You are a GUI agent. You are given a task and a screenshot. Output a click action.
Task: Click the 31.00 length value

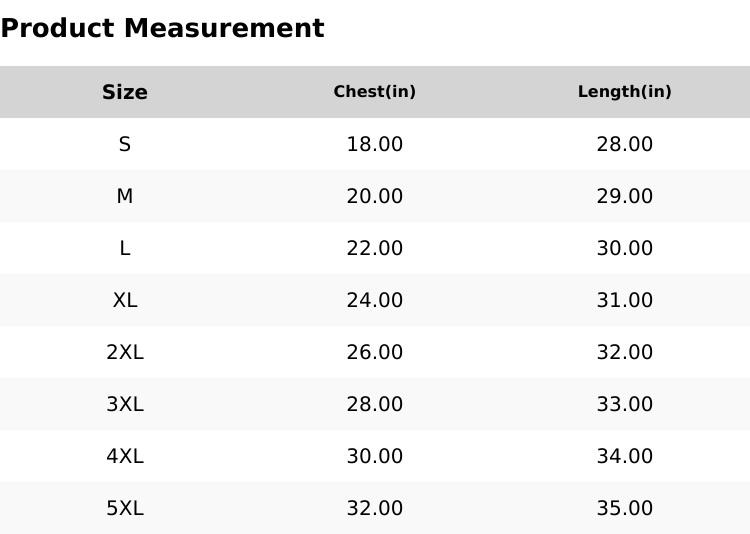pos(625,300)
